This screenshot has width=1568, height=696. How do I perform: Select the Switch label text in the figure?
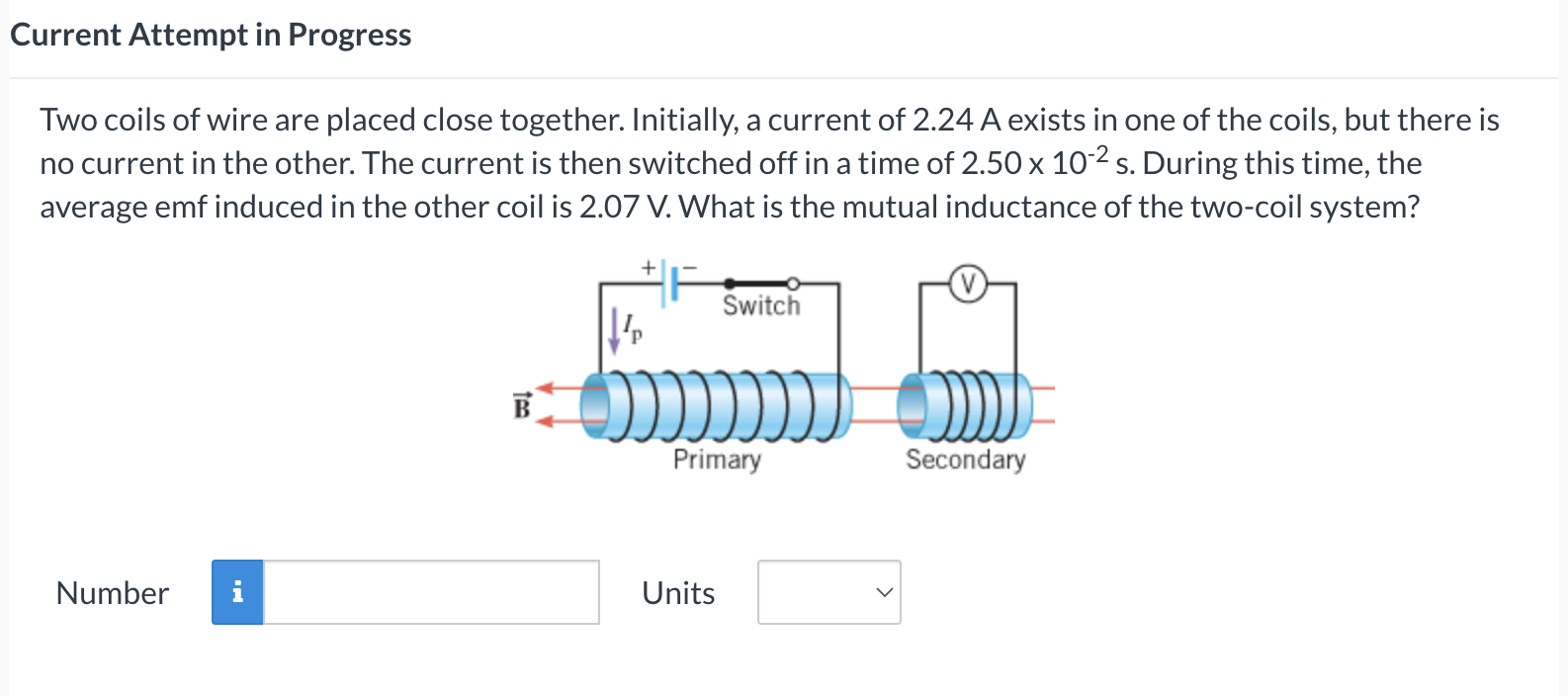(x=761, y=305)
